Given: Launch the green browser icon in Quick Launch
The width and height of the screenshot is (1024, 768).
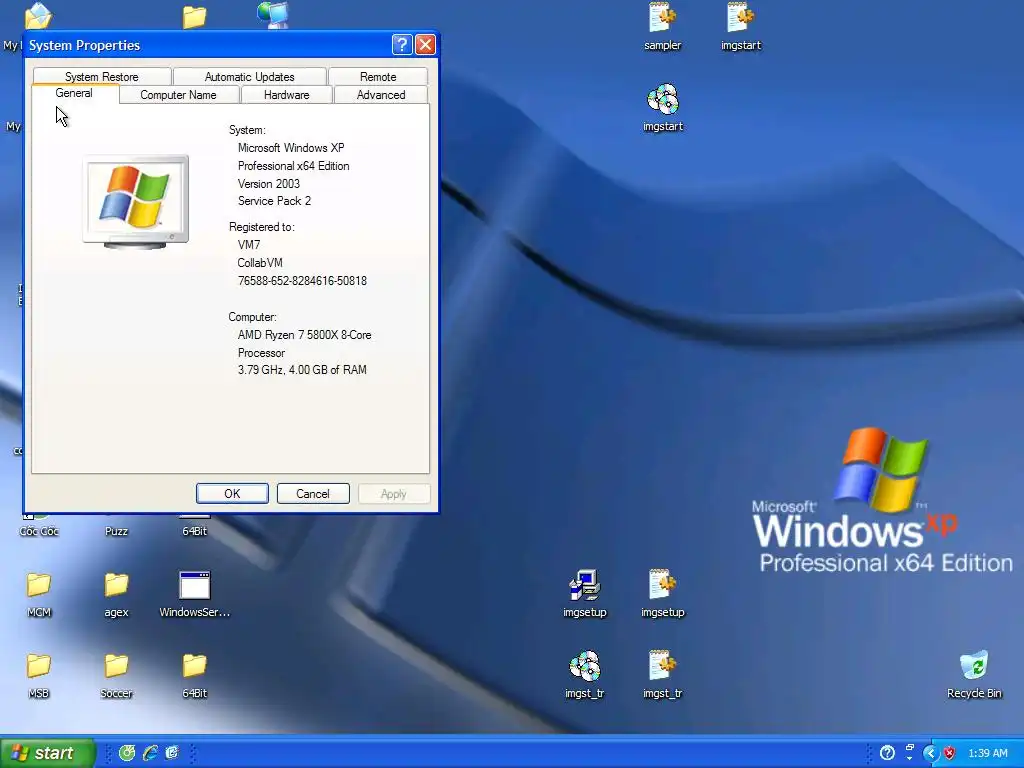Looking at the screenshot, I should click(127, 753).
